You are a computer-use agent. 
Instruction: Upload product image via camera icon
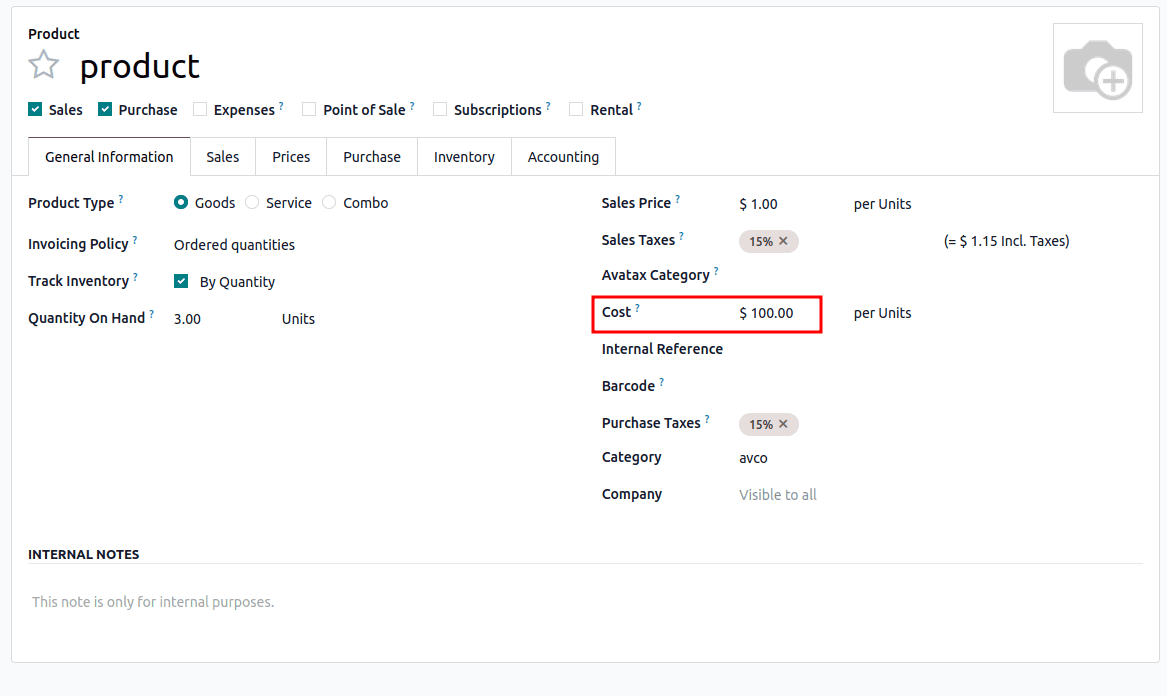pyautogui.click(x=1098, y=68)
